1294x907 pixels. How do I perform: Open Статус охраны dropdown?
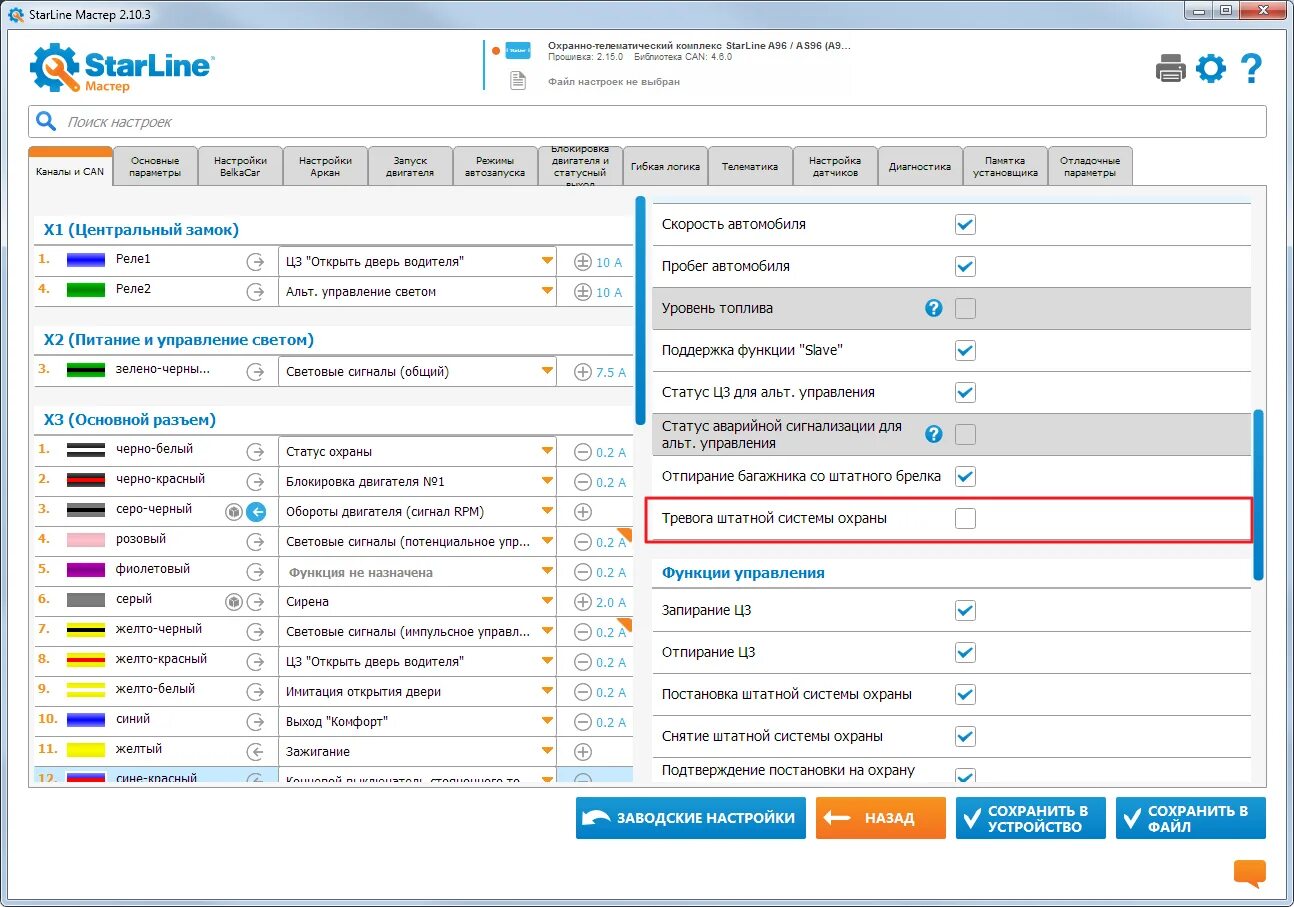[417, 451]
